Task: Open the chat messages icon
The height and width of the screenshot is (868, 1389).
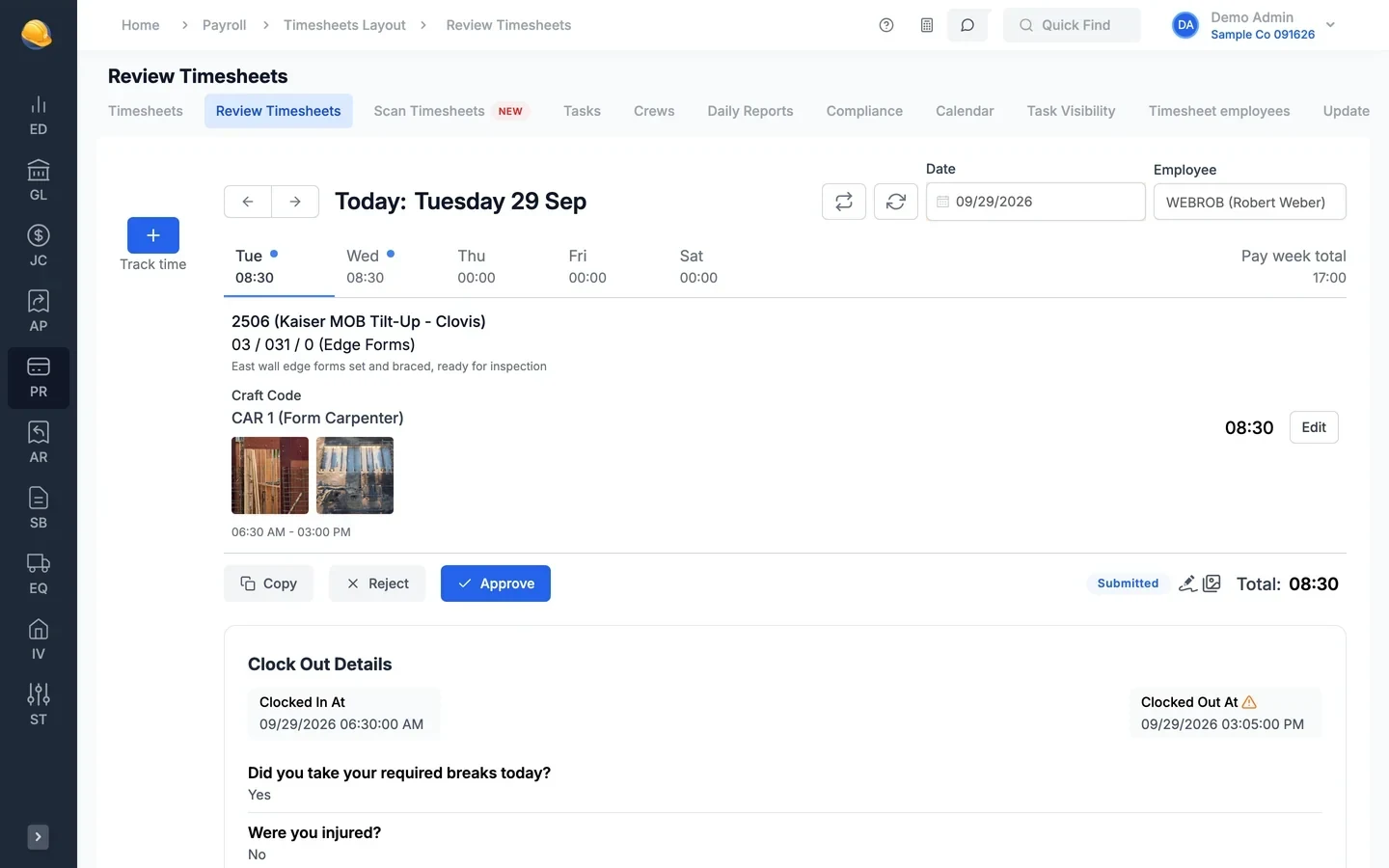Action: coord(967,25)
